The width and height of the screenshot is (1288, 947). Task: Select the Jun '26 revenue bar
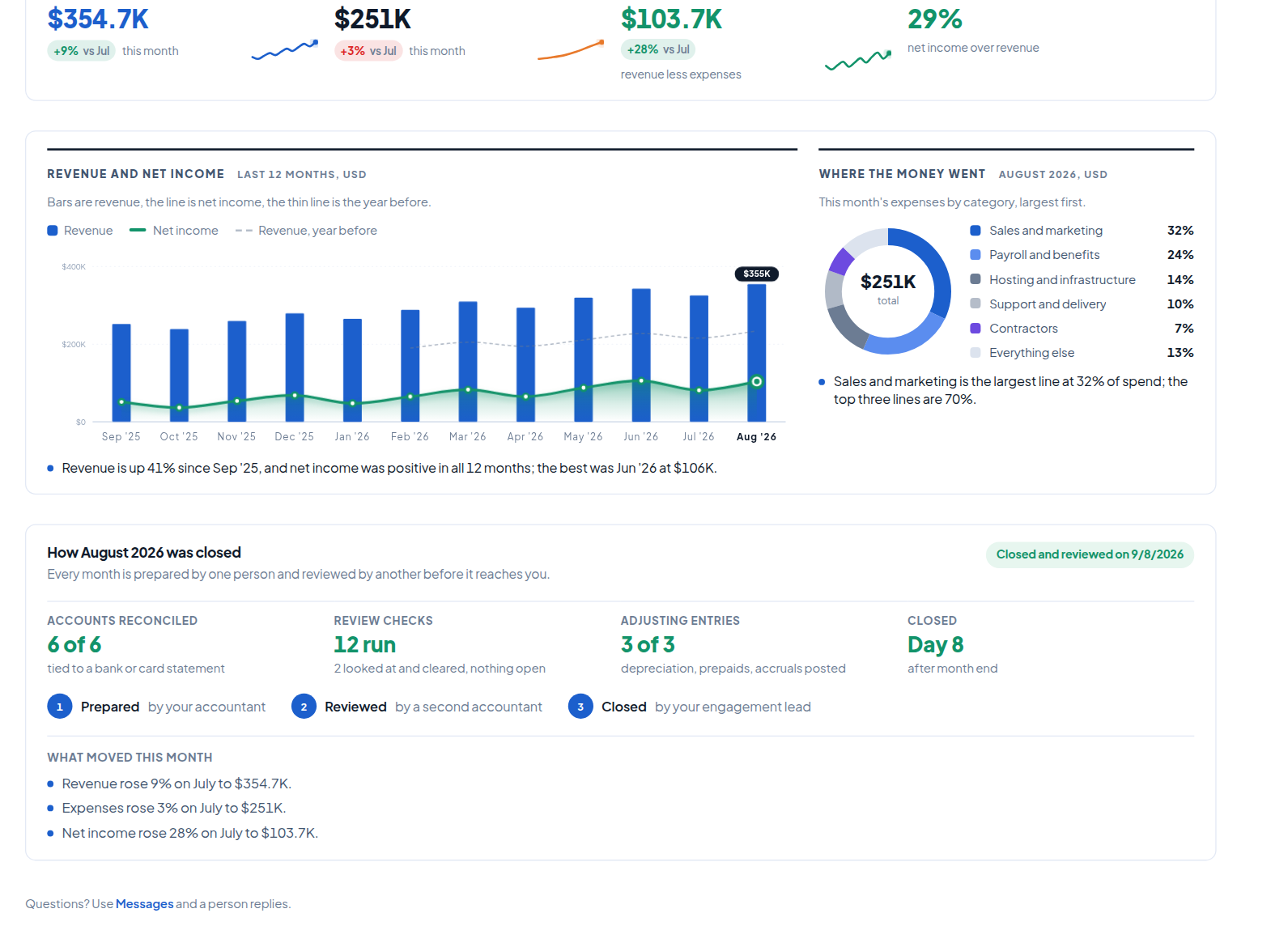[x=641, y=355]
